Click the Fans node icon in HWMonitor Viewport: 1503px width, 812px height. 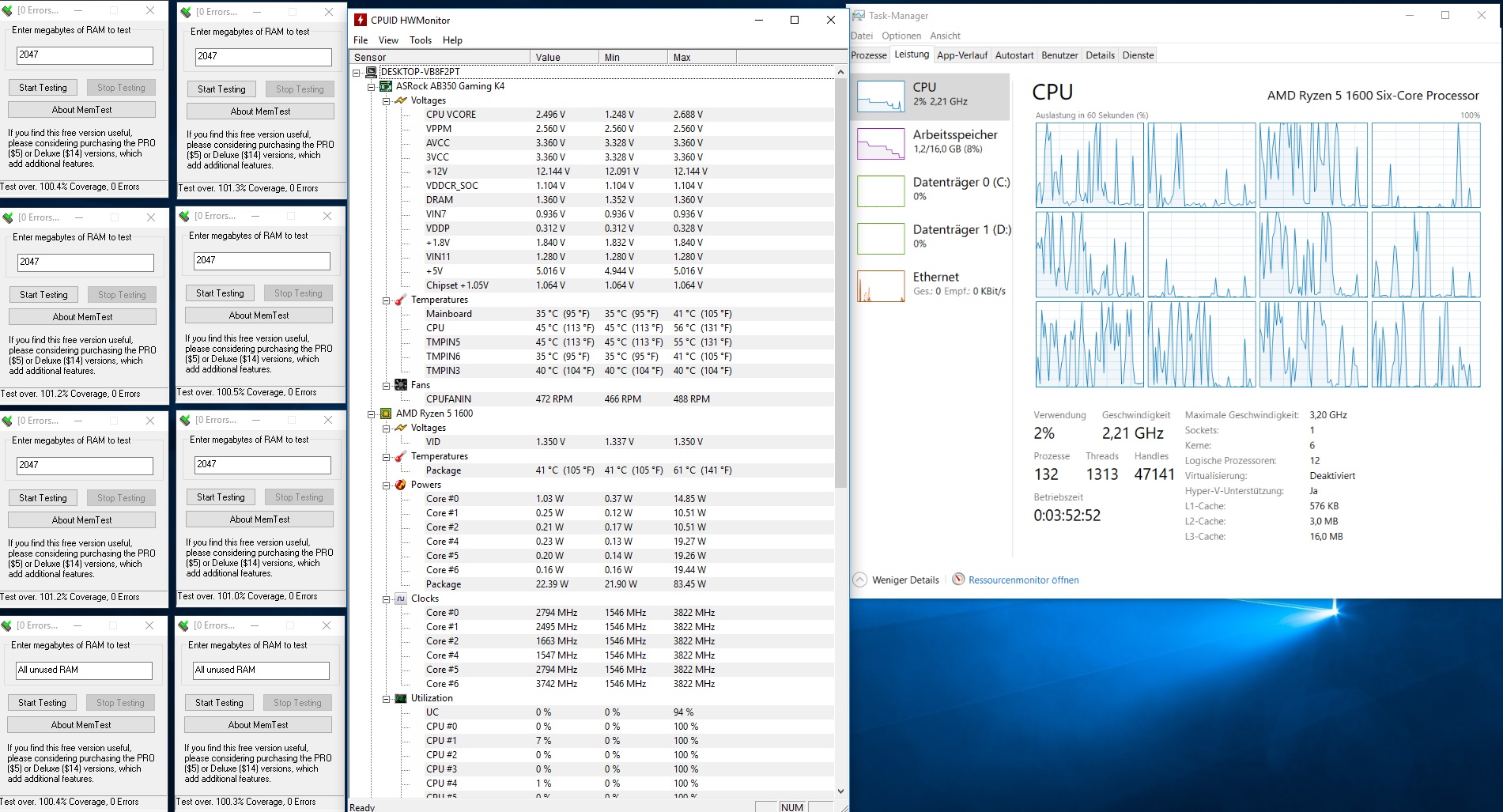(401, 385)
